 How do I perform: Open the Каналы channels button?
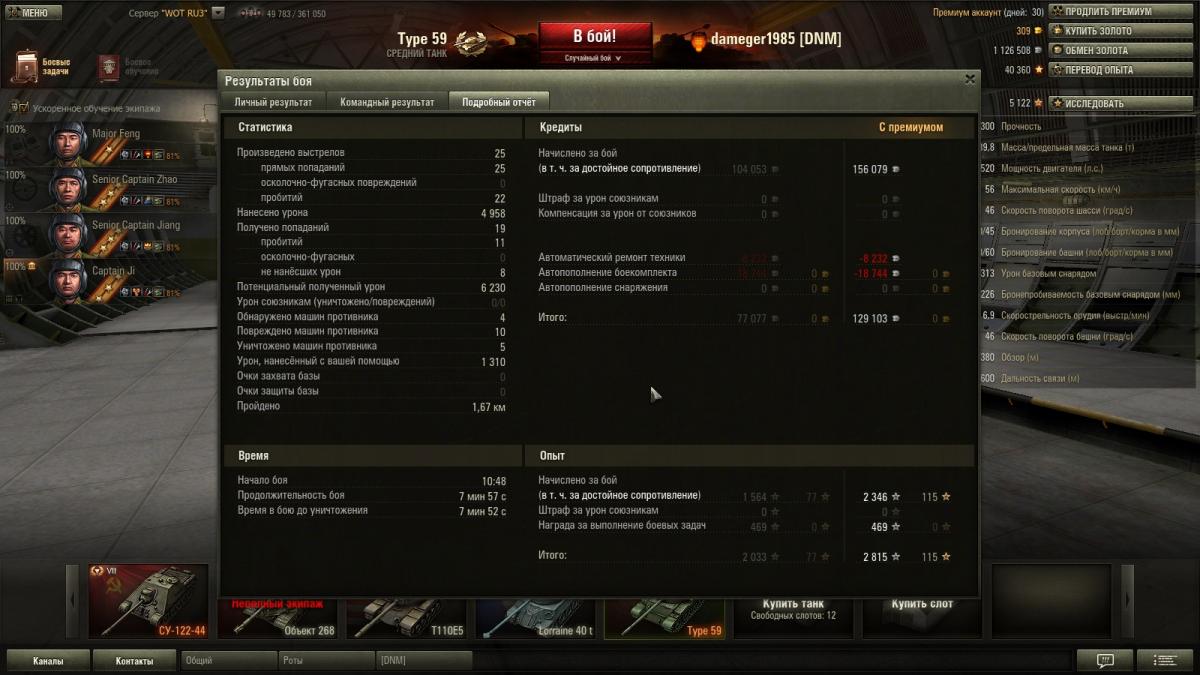[x=47, y=661]
